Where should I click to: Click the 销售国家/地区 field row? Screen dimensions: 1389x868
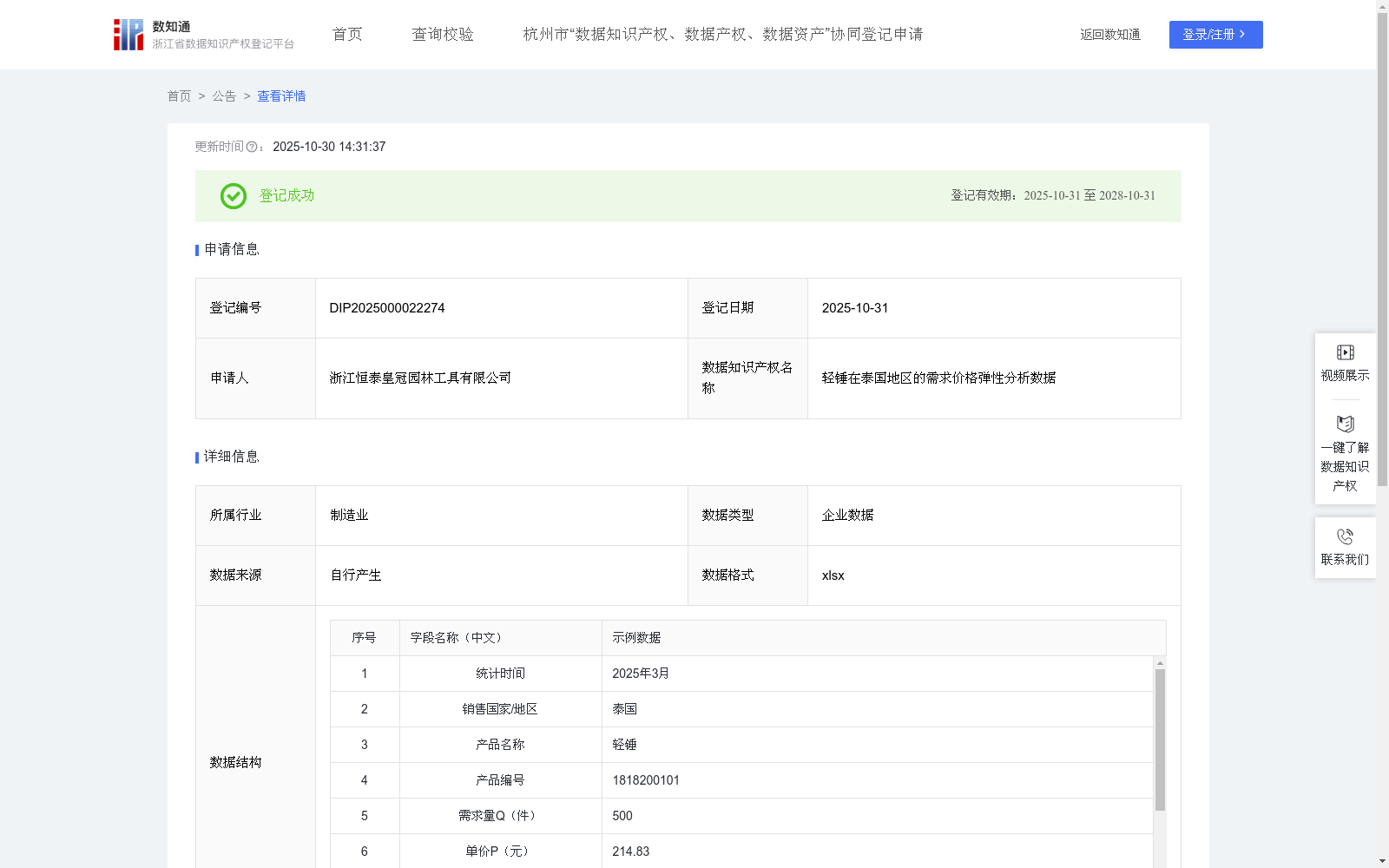point(741,709)
